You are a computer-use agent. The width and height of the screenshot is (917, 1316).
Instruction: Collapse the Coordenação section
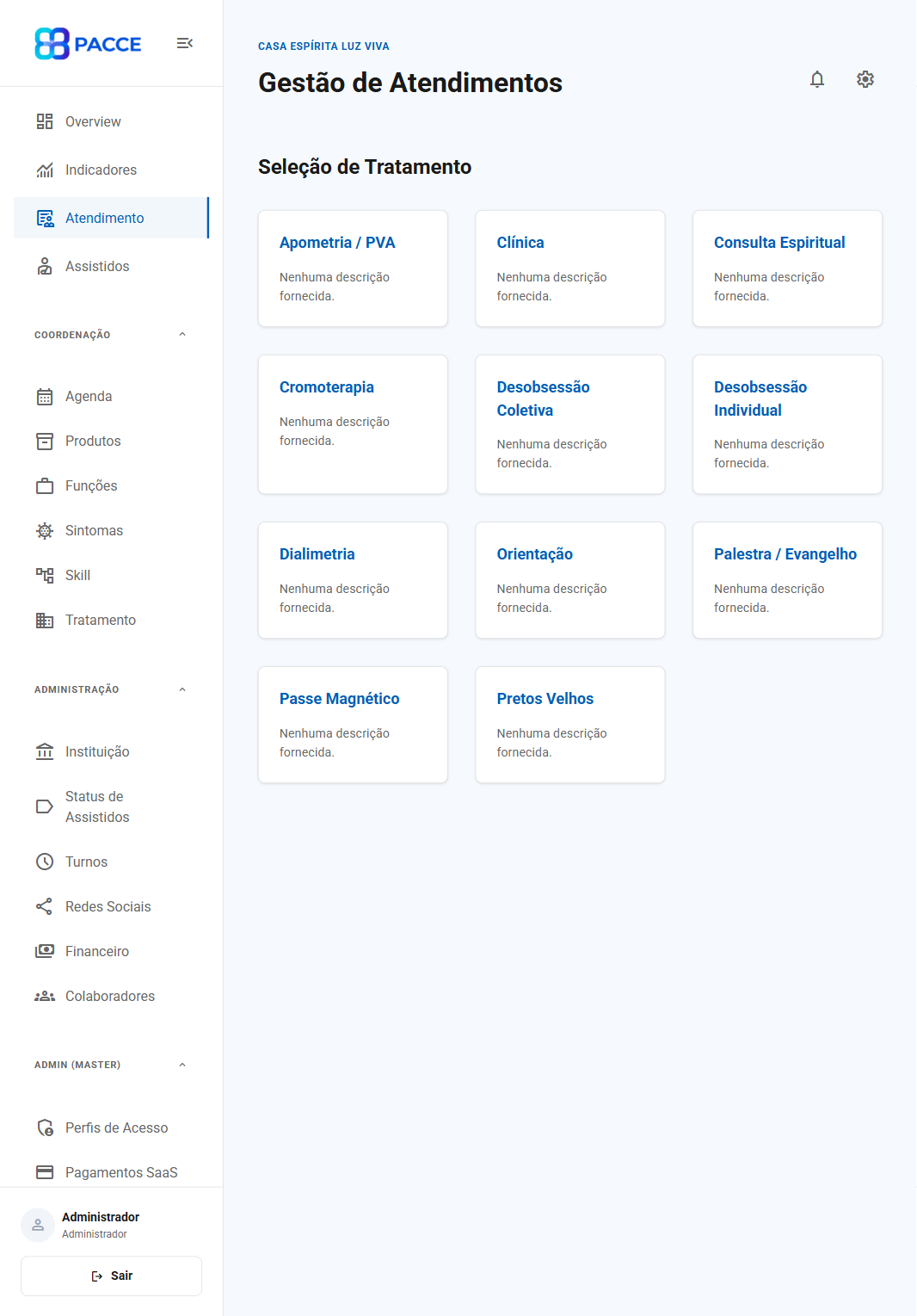pyautogui.click(x=182, y=335)
